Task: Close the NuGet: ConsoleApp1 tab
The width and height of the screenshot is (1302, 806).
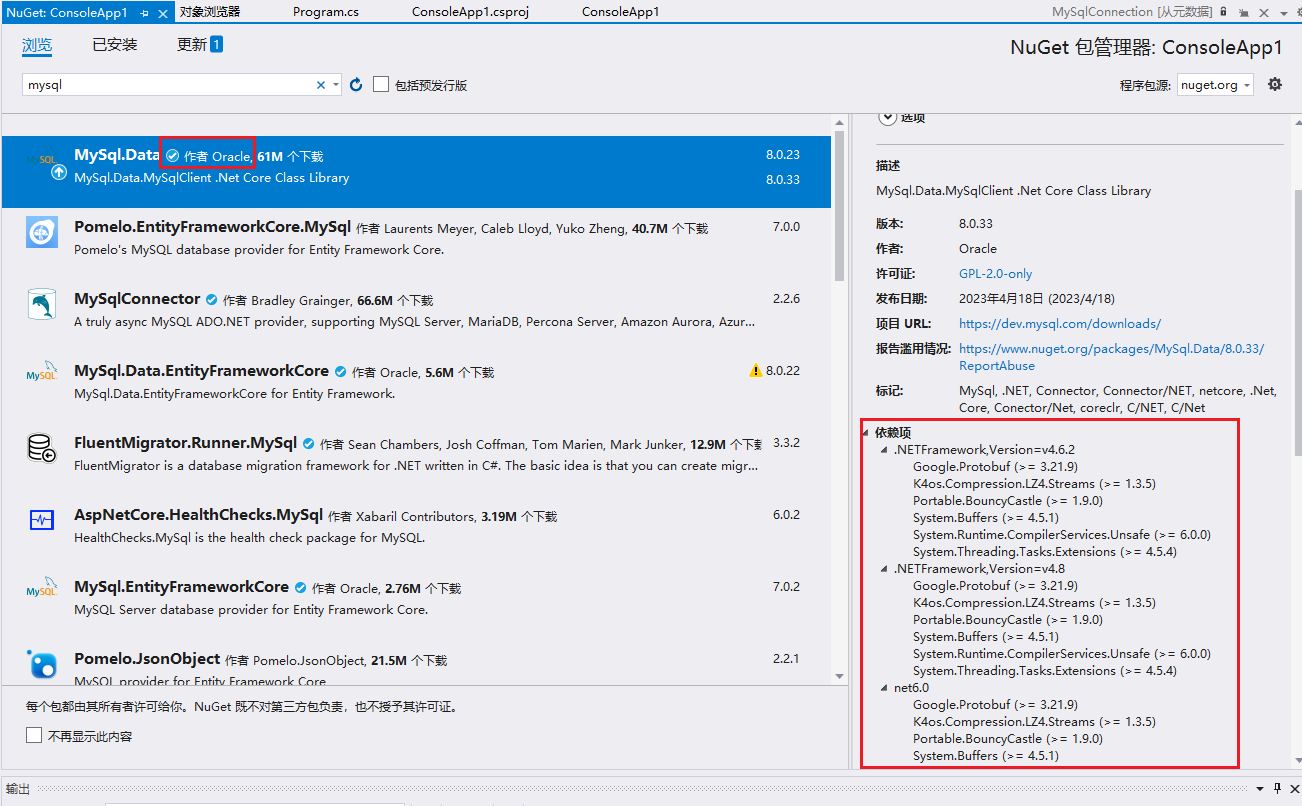Action: pos(163,12)
